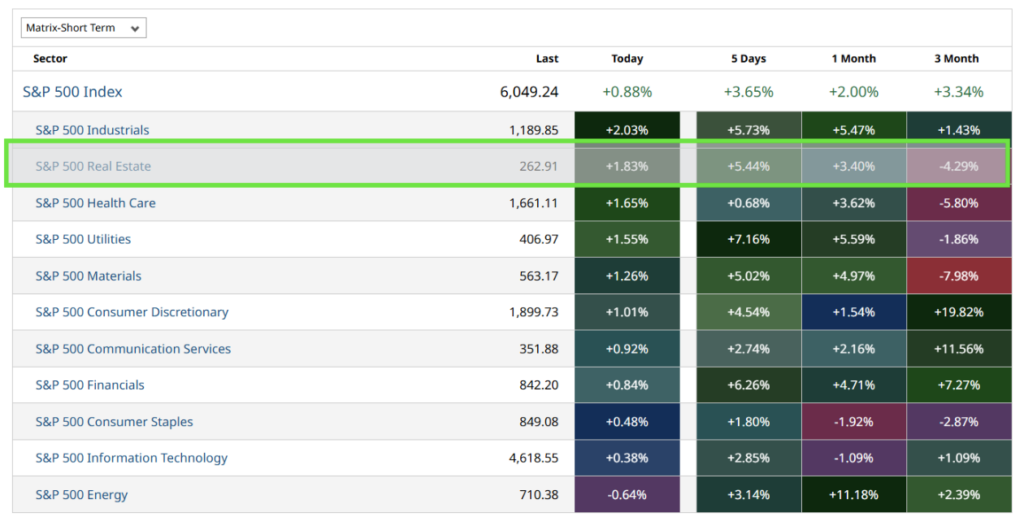1024x526 pixels.
Task: Select the Utilities 5 Days cell +7.16%
Action: 748,239
